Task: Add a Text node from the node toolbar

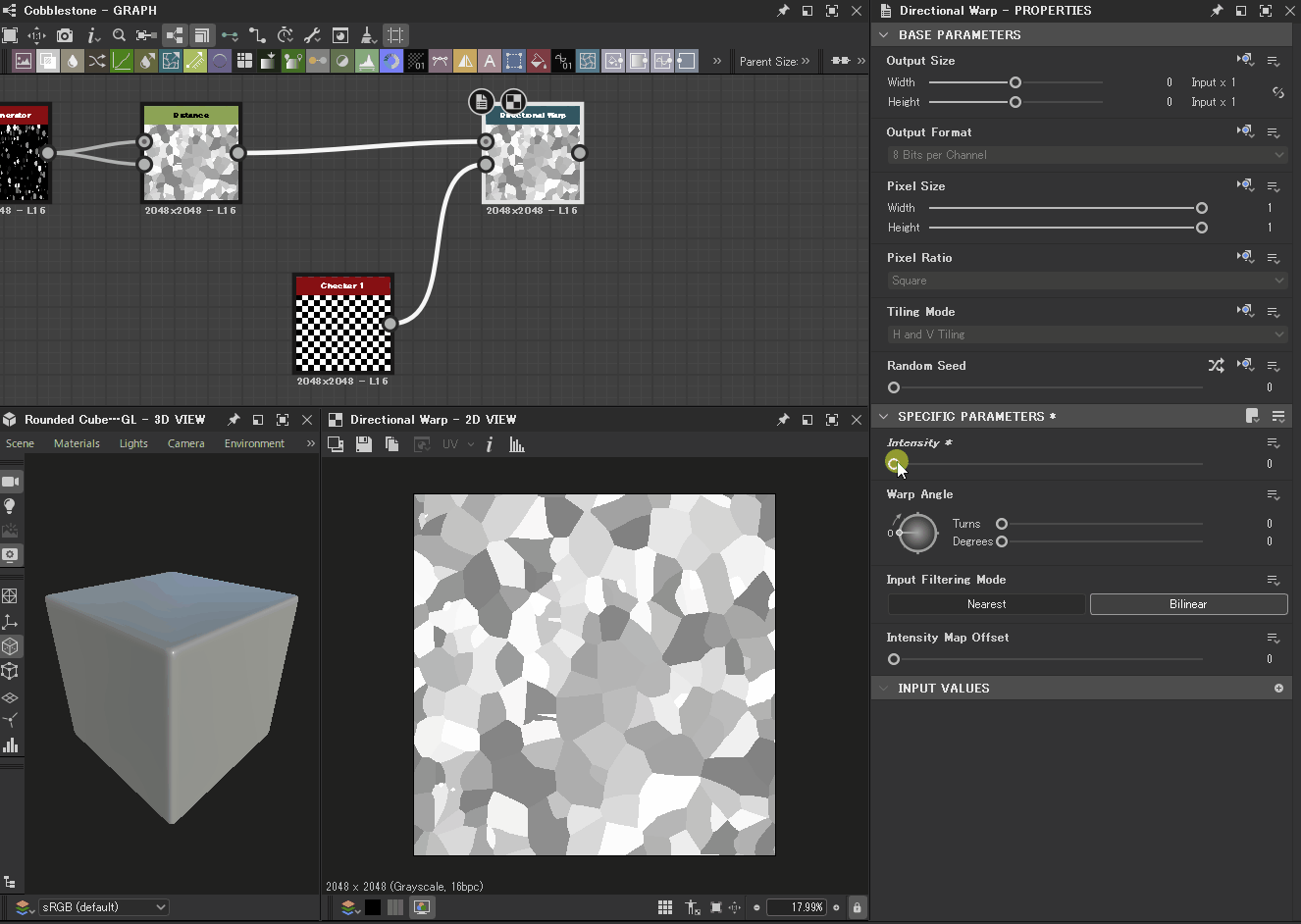Action: pyautogui.click(x=490, y=61)
